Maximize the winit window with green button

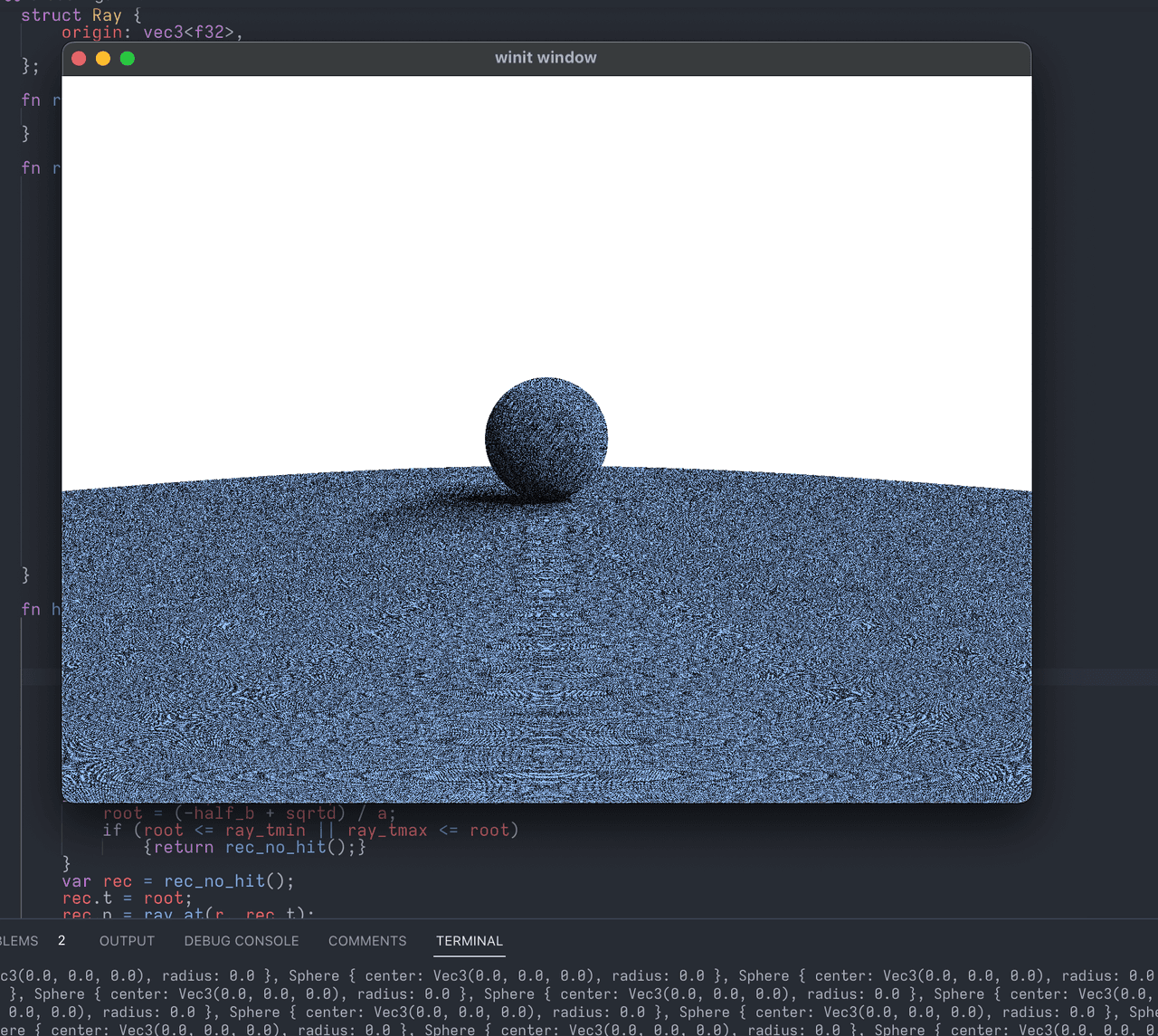pyautogui.click(x=128, y=58)
